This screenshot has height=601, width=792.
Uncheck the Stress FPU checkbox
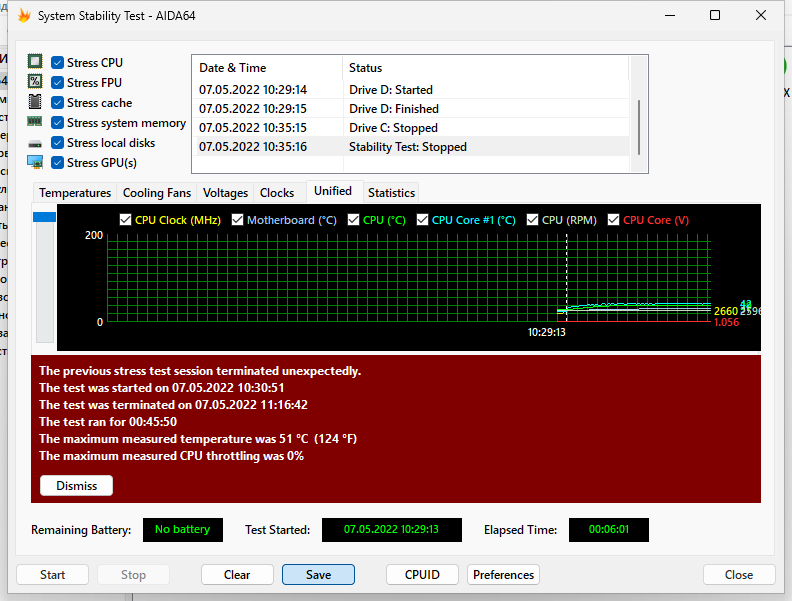(58, 82)
